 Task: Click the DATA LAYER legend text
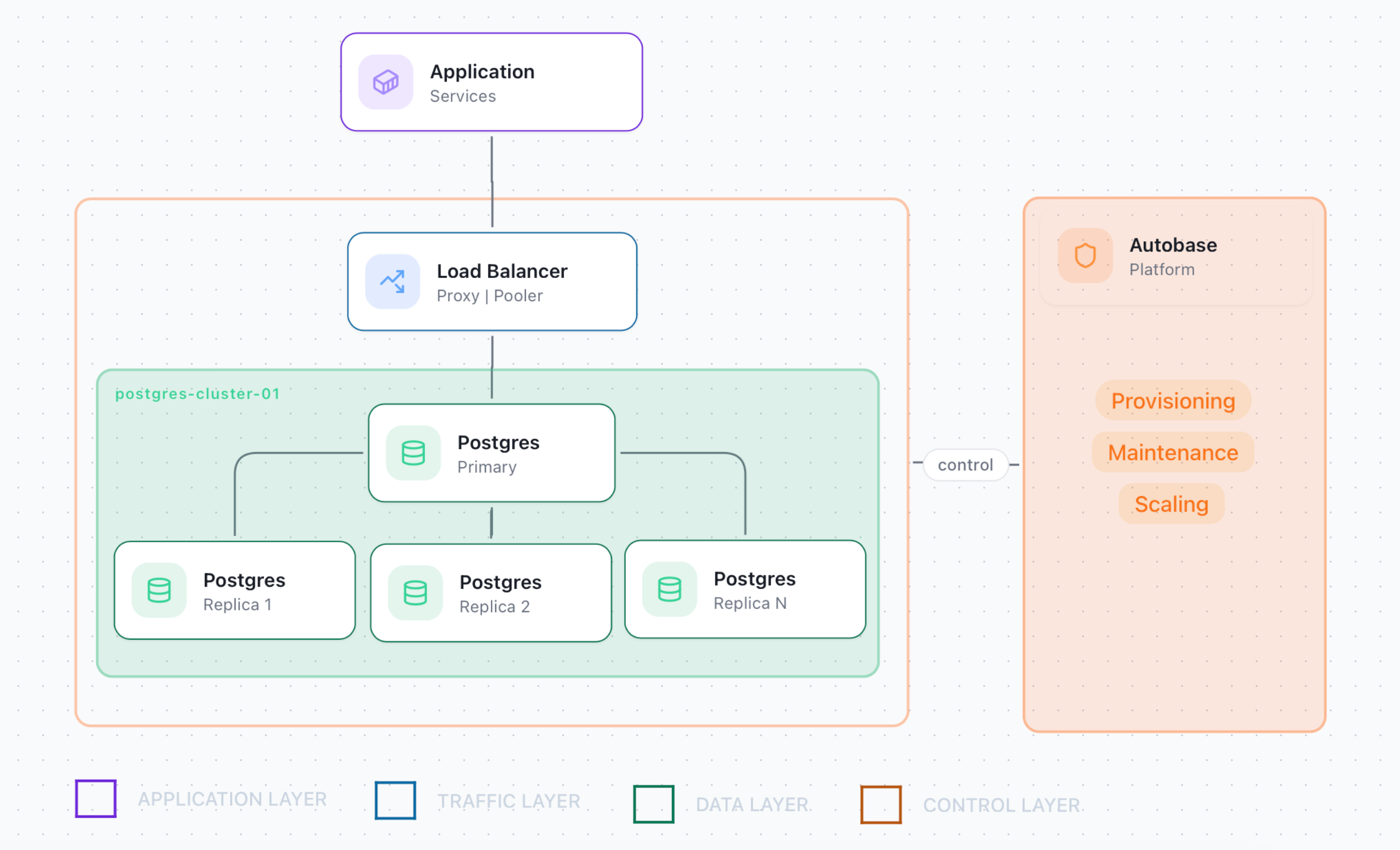752,805
